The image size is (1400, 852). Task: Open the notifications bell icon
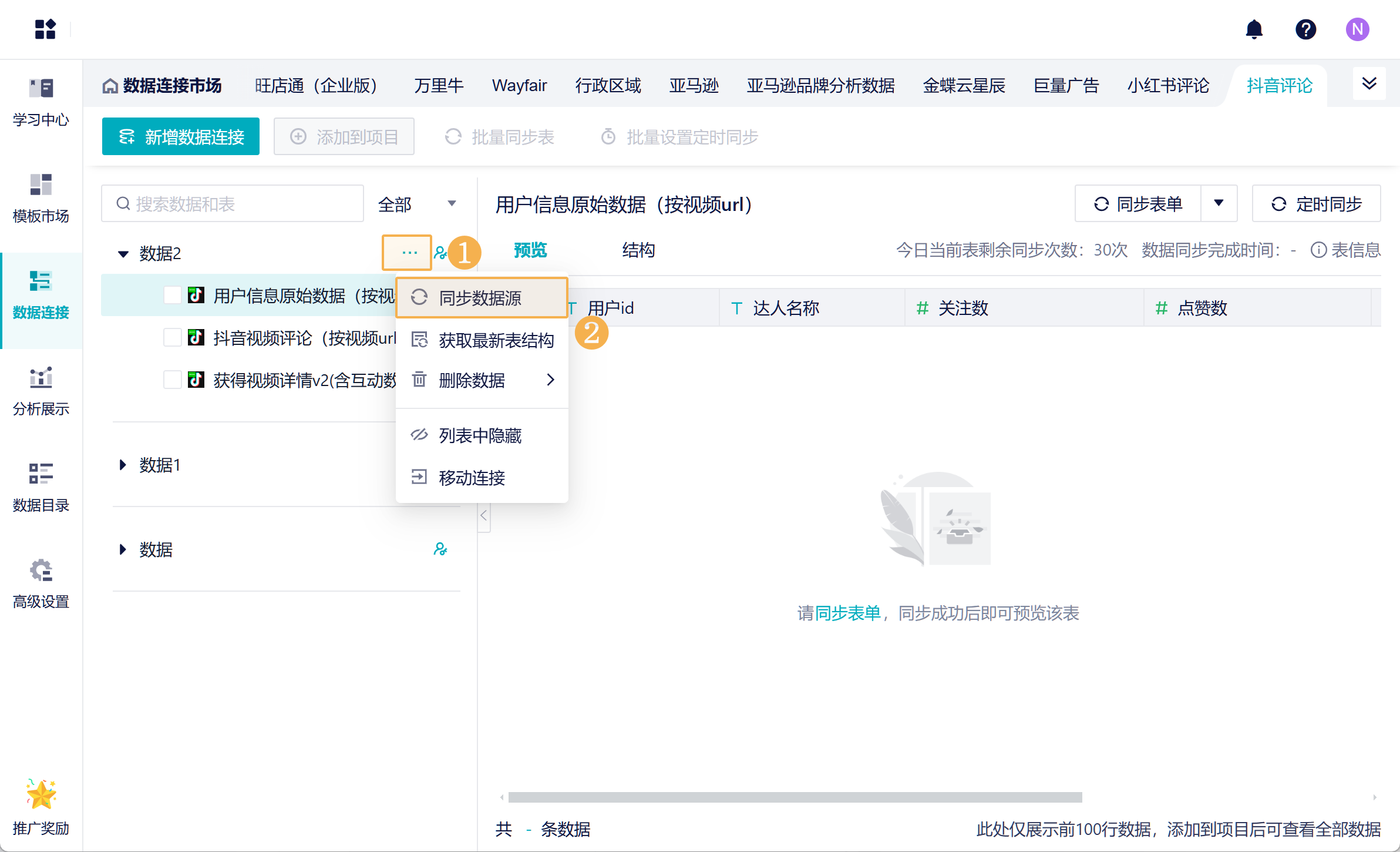[1254, 29]
